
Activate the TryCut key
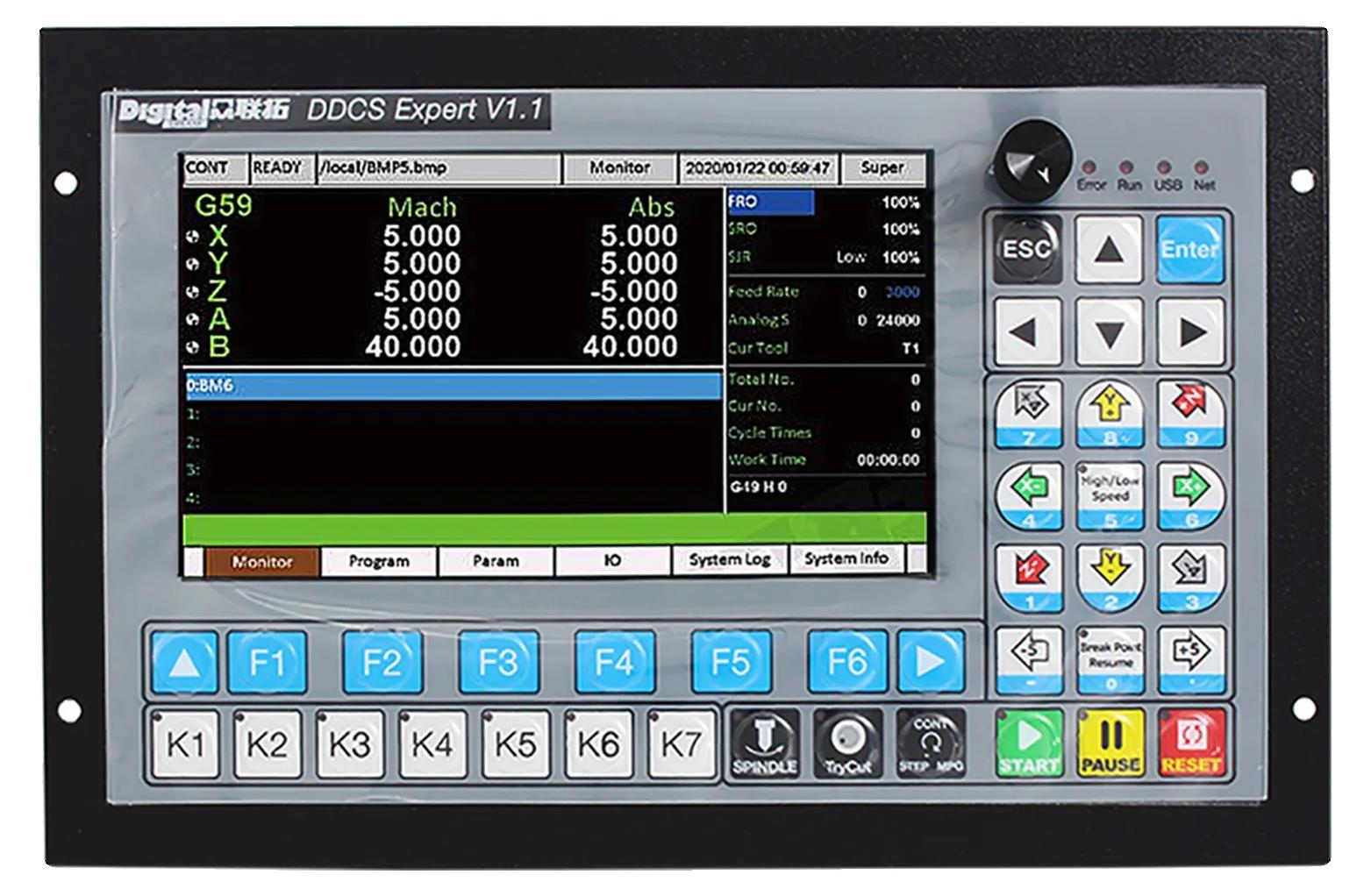pos(847,743)
